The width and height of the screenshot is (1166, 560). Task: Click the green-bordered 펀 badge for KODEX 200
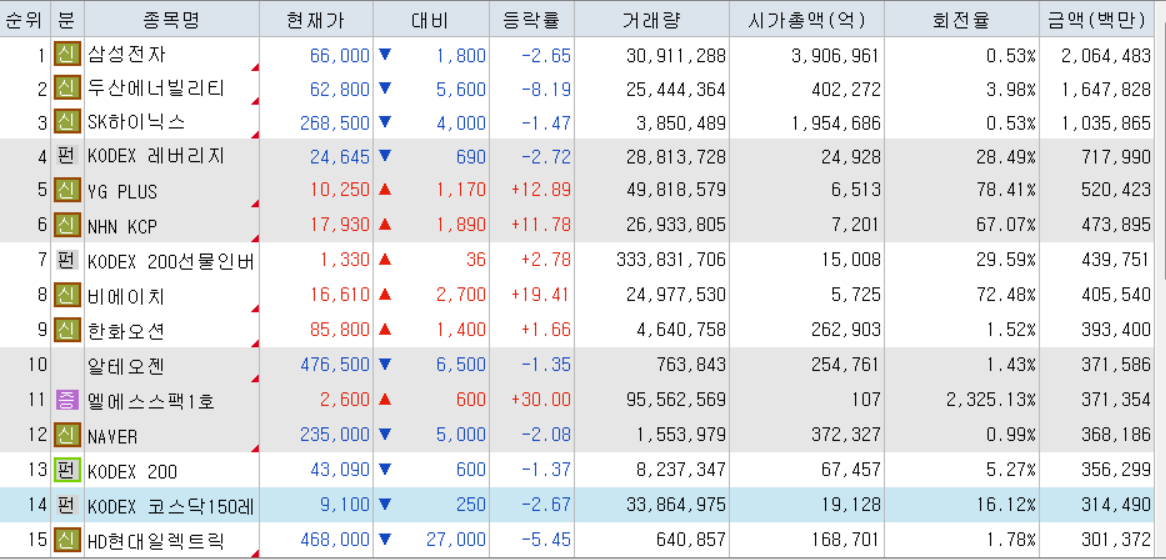[x=67, y=471]
